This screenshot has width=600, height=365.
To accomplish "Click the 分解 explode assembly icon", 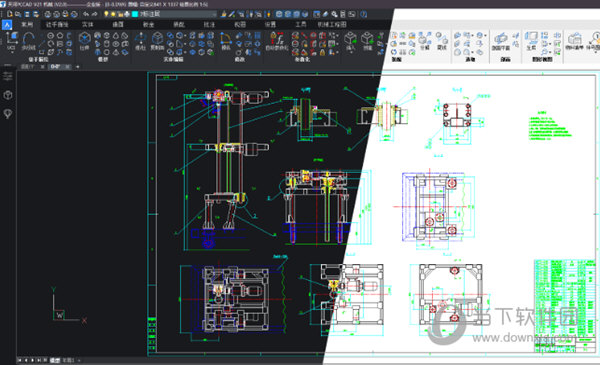I will click(x=424, y=41).
